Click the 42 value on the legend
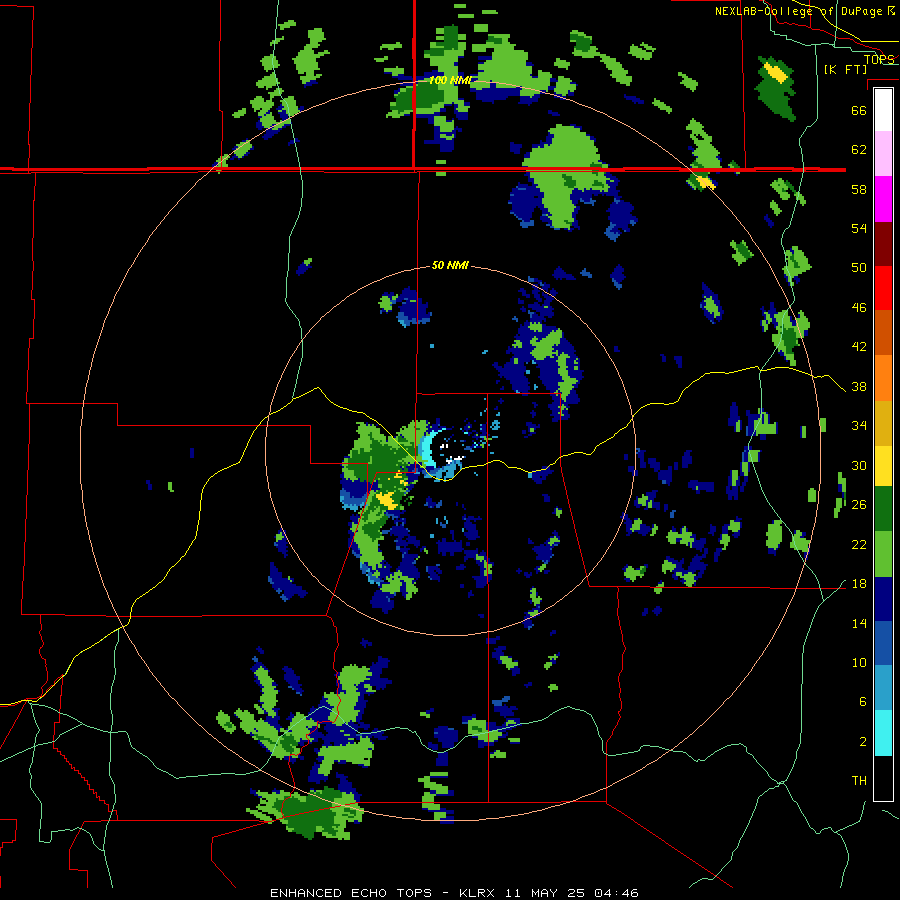 pos(859,347)
